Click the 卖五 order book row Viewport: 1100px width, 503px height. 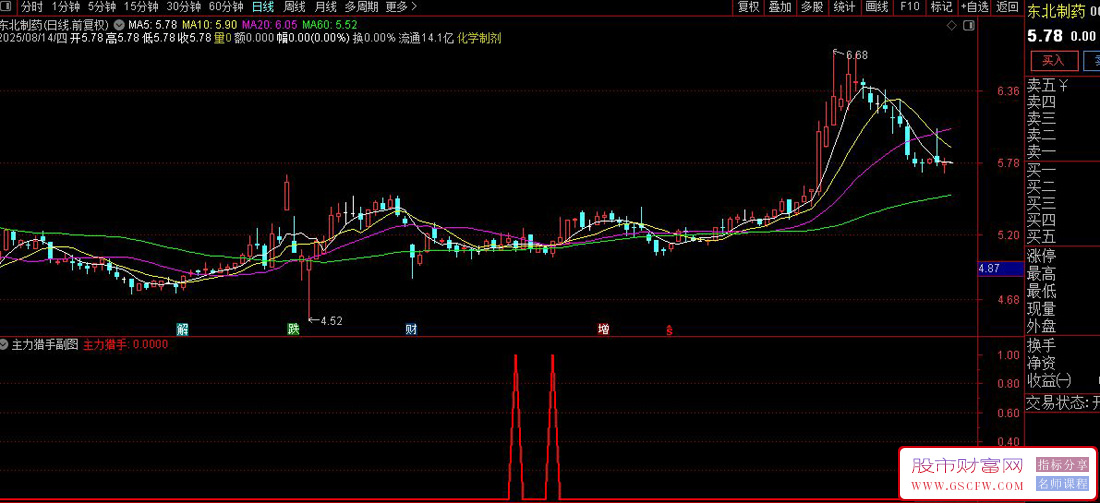(1063, 86)
